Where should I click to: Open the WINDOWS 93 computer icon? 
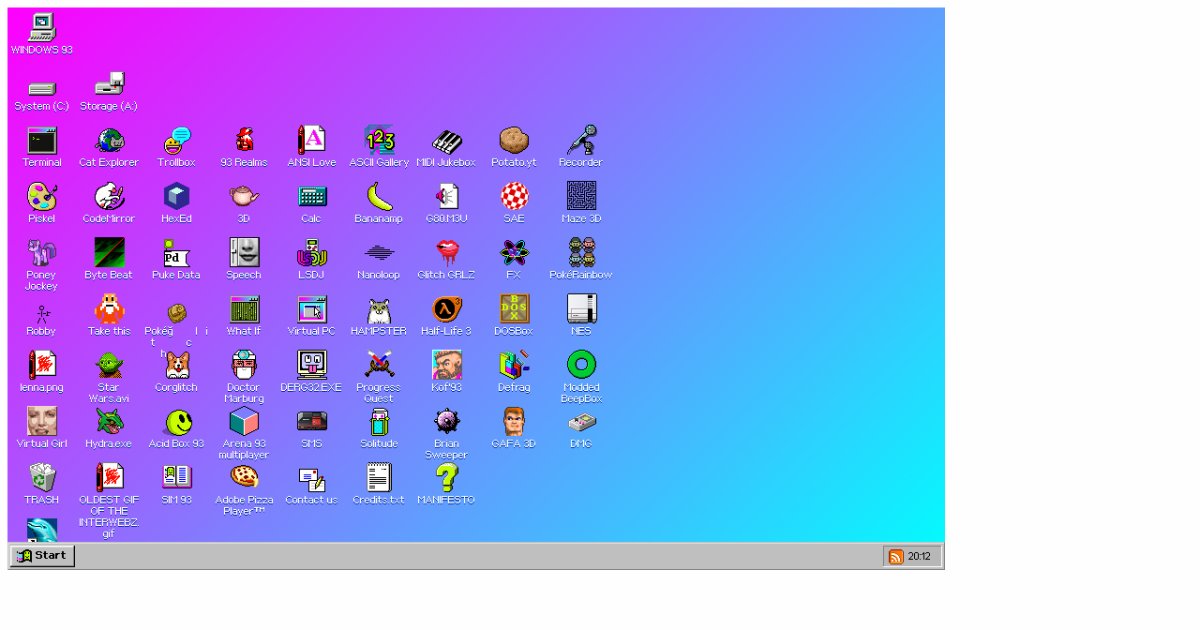tap(42, 28)
